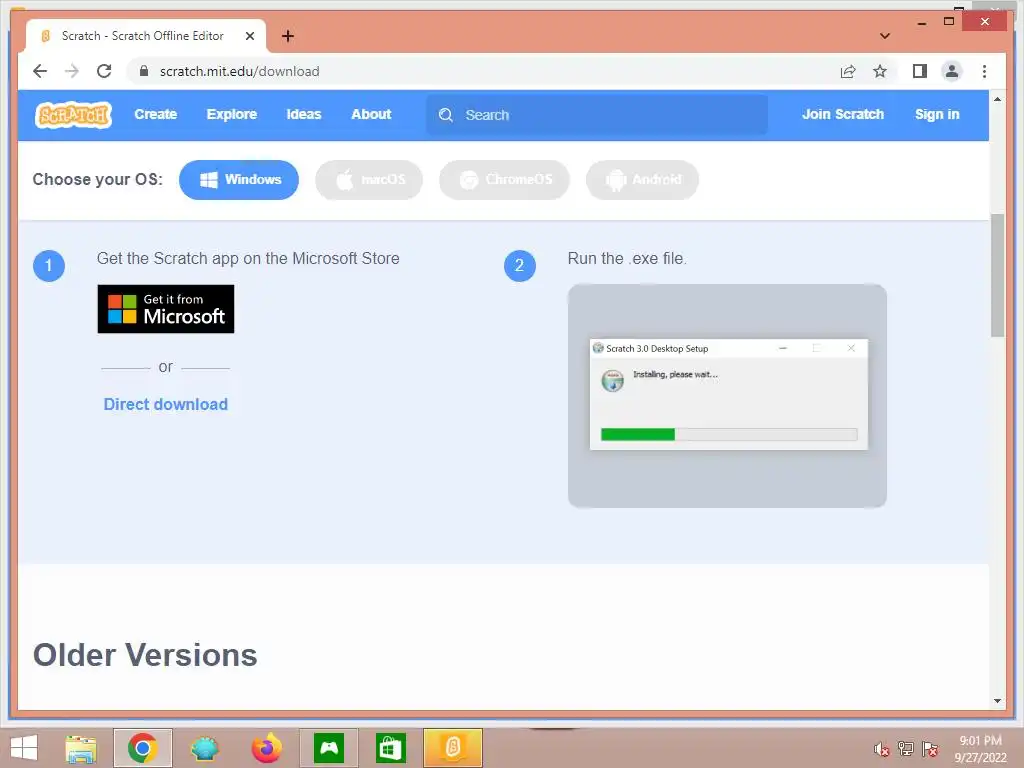Click Sign in
Screen dimensions: 1024x768
coord(936,114)
